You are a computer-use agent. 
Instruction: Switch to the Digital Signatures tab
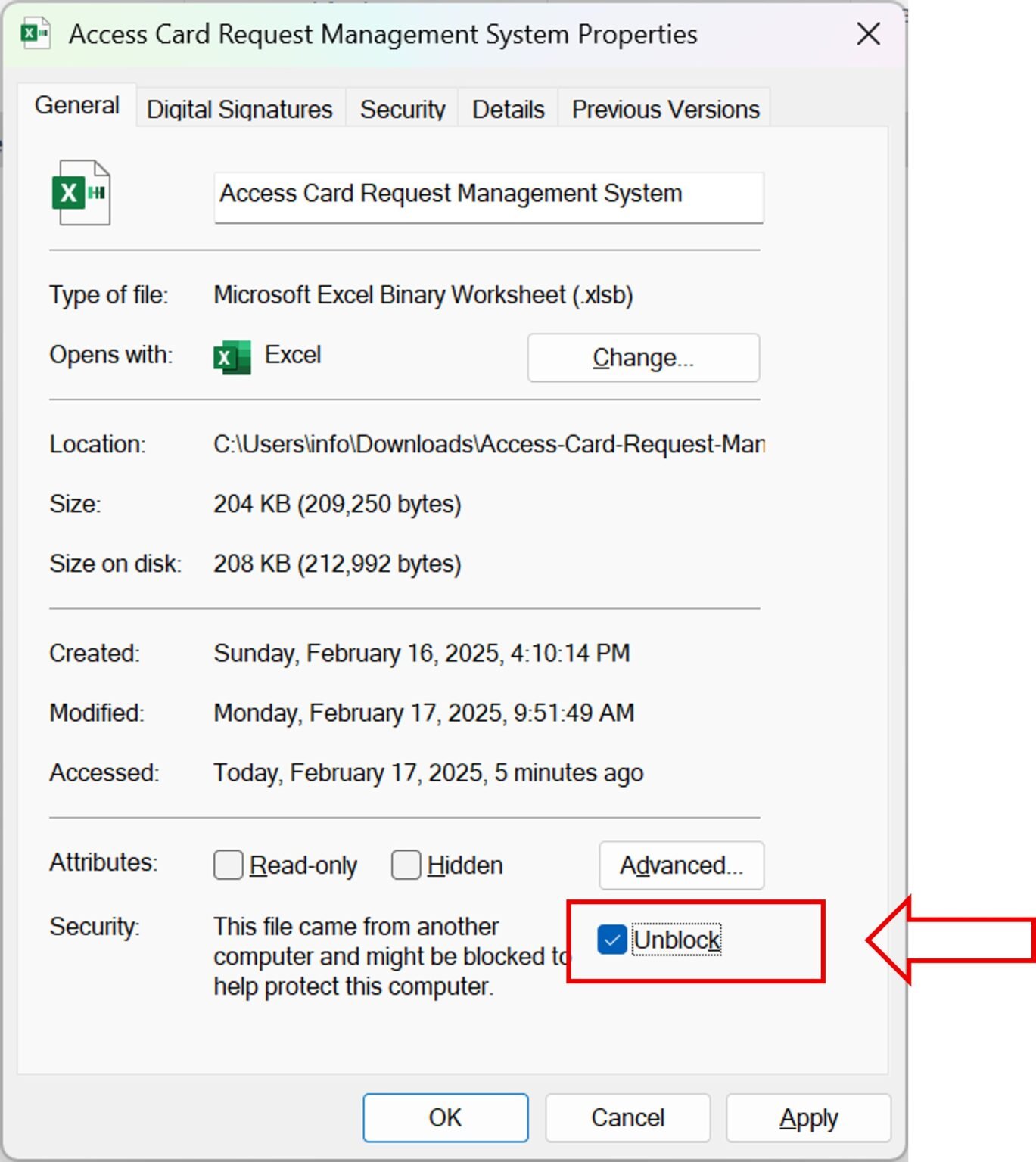[x=239, y=108]
